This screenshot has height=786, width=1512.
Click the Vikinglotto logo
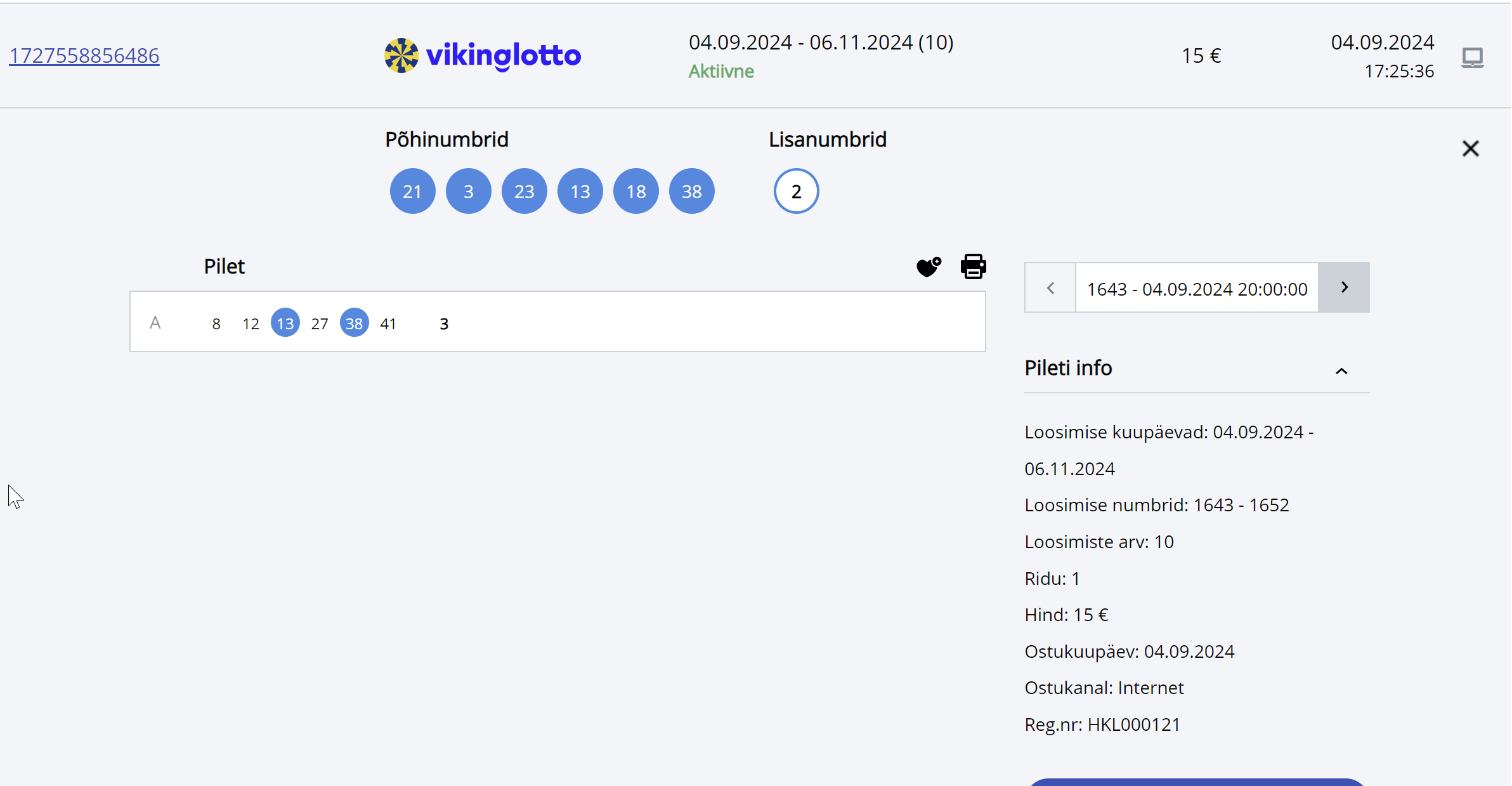[x=483, y=56]
